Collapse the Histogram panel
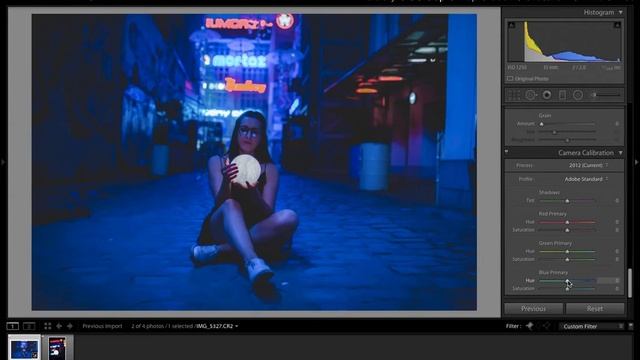The height and width of the screenshot is (360, 640). click(620, 13)
